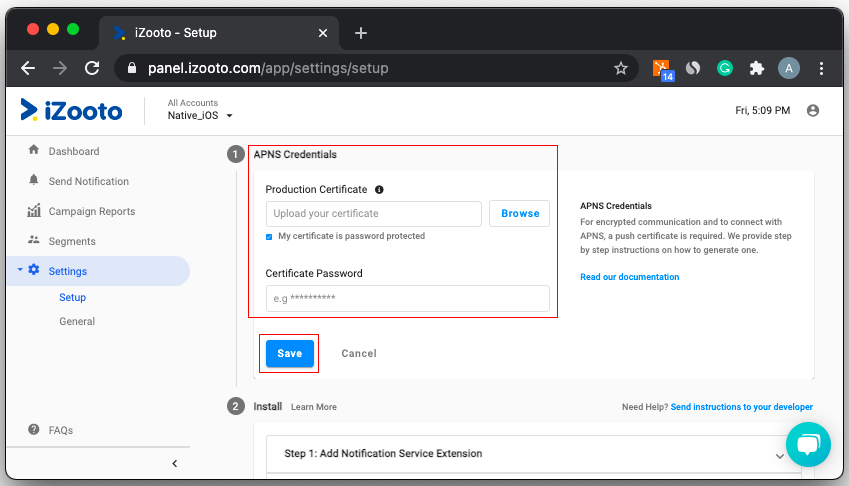Open FAQs from the sidebar
The width and height of the screenshot is (849, 486).
click(61, 430)
